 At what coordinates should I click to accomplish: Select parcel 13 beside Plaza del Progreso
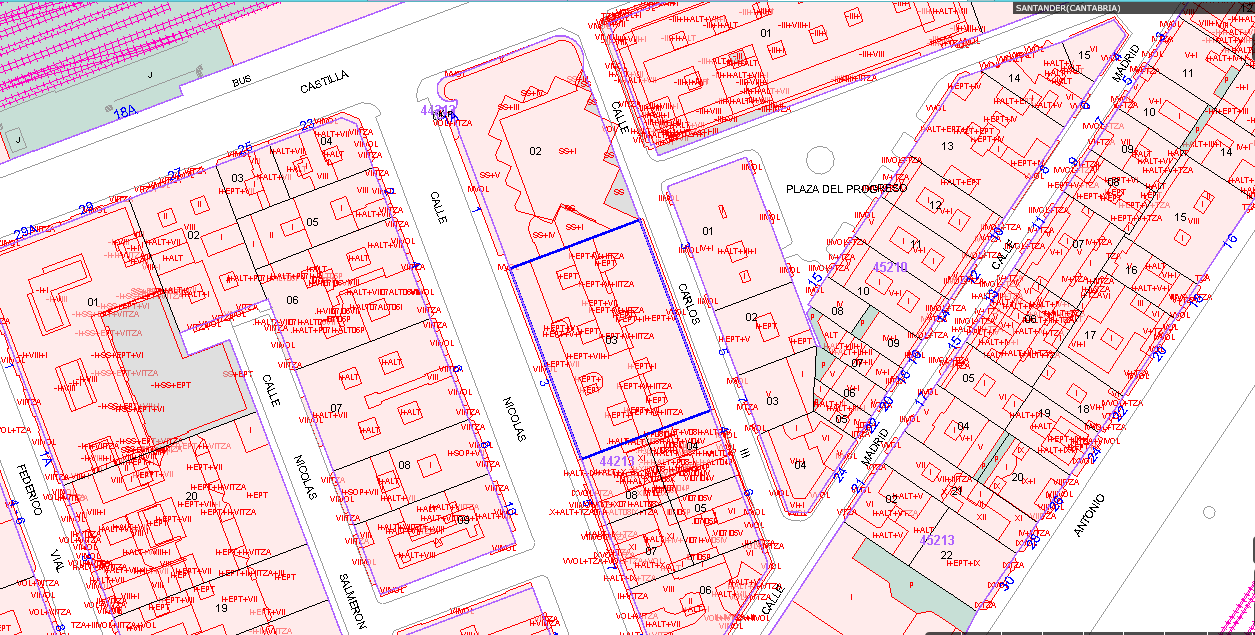(x=947, y=146)
